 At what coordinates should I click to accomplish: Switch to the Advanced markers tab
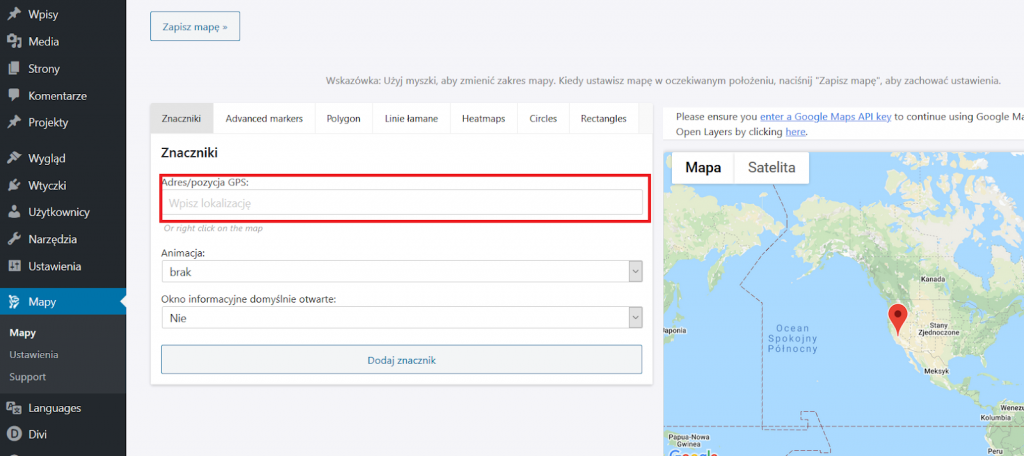tap(264, 119)
